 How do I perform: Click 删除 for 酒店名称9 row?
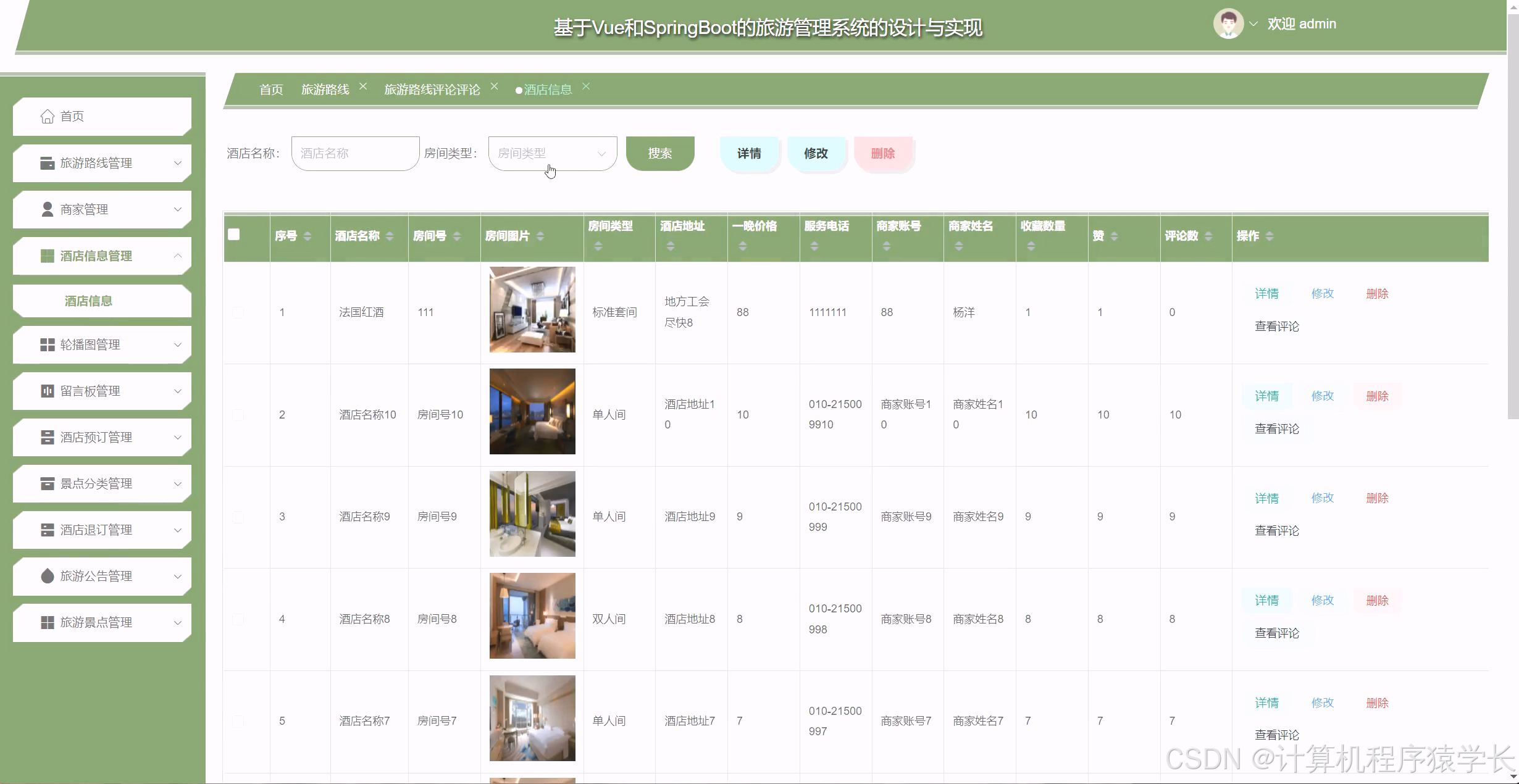(1377, 498)
